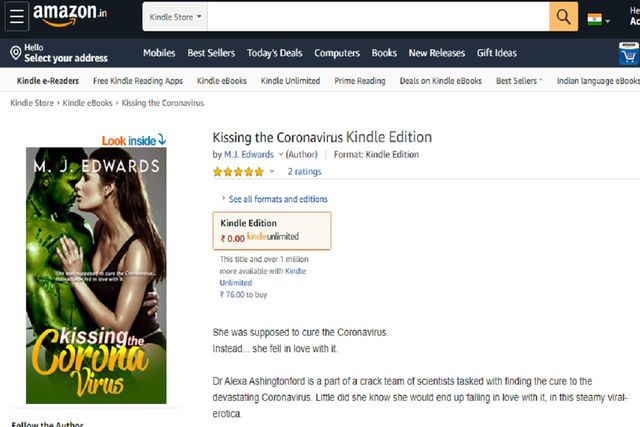Click the Amazon.in logo
The image size is (640, 427).
70,15
